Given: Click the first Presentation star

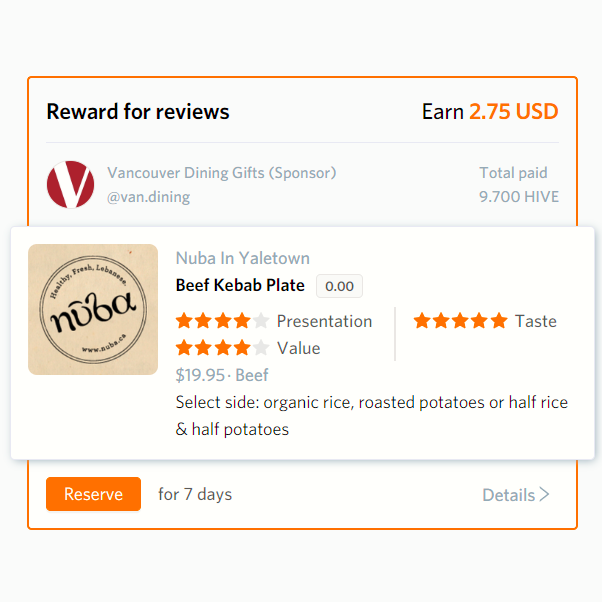Looking at the screenshot, I should [184, 321].
